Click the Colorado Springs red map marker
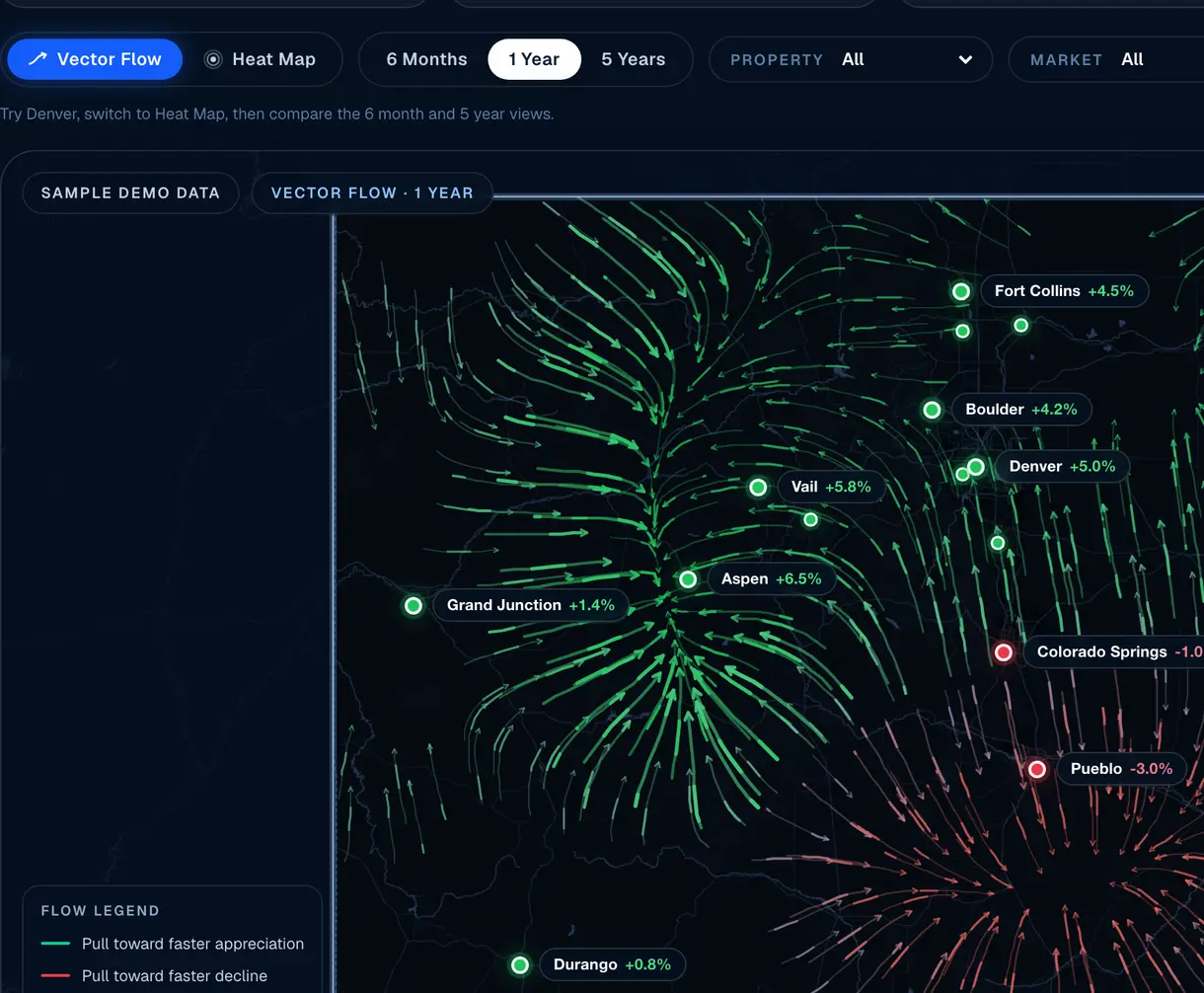 point(1004,652)
